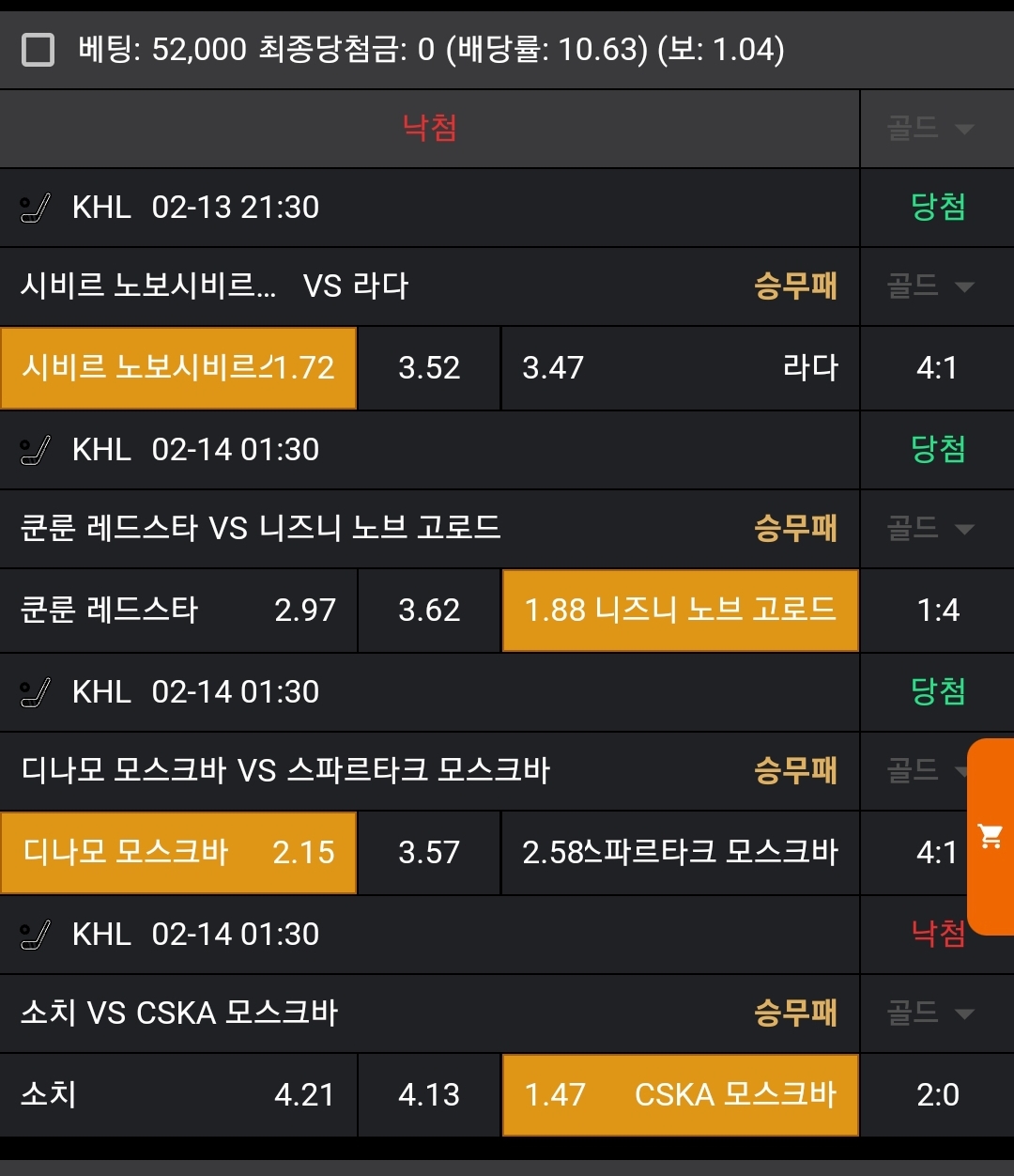This screenshot has height=1176, width=1014.
Task: Choose 니즈니 노브 고로드 at 1.88
Action: [680, 610]
